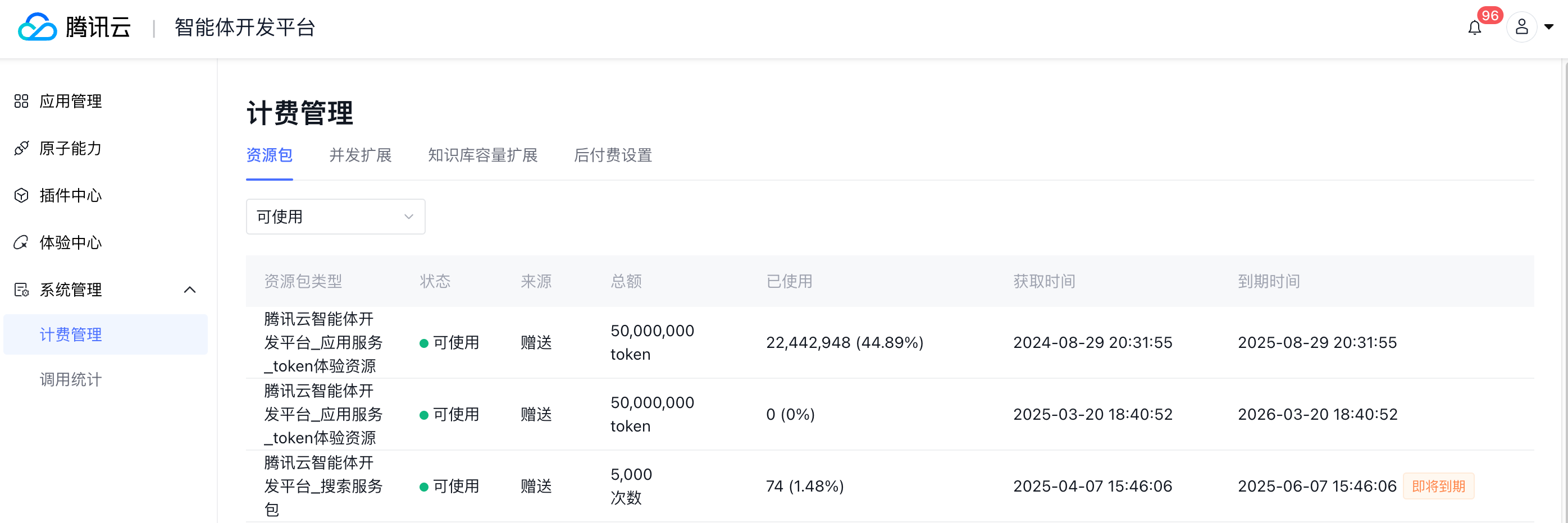Click the 即将到期 warning tag

(x=1438, y=486)
